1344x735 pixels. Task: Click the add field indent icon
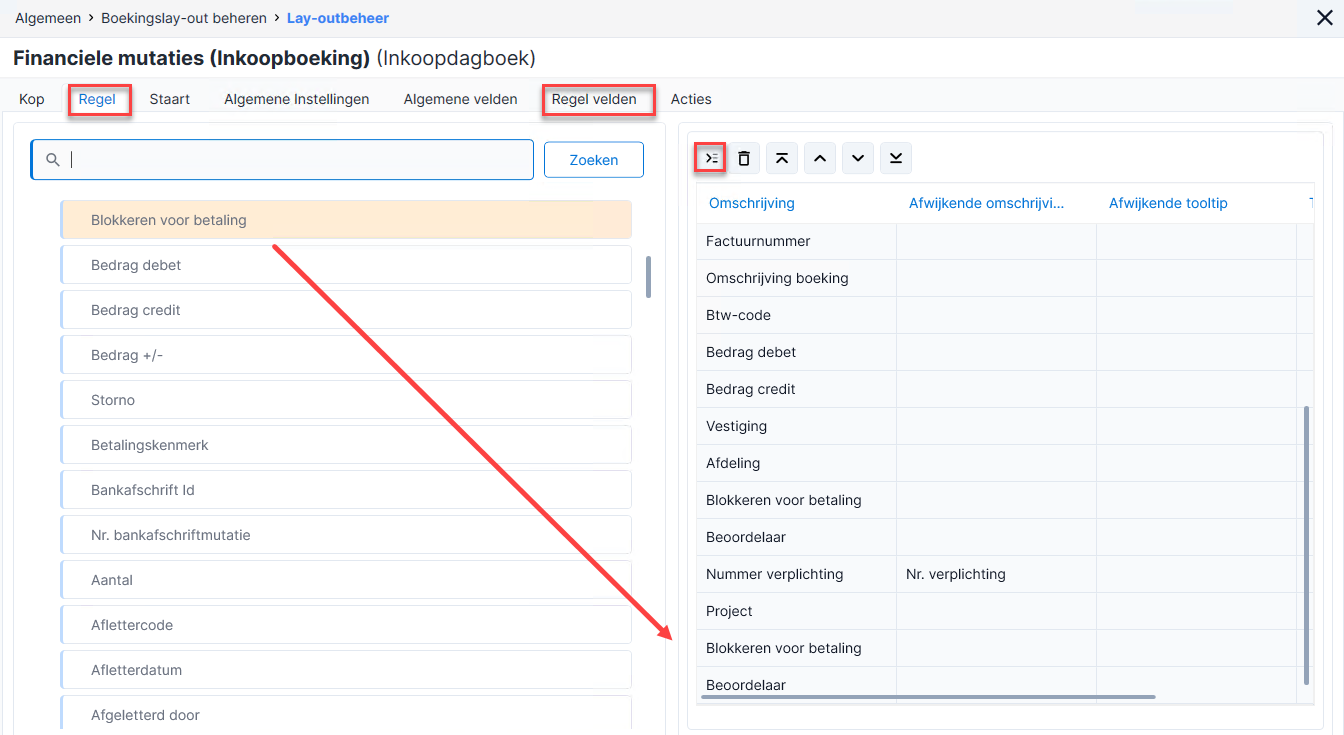[711, 158]
